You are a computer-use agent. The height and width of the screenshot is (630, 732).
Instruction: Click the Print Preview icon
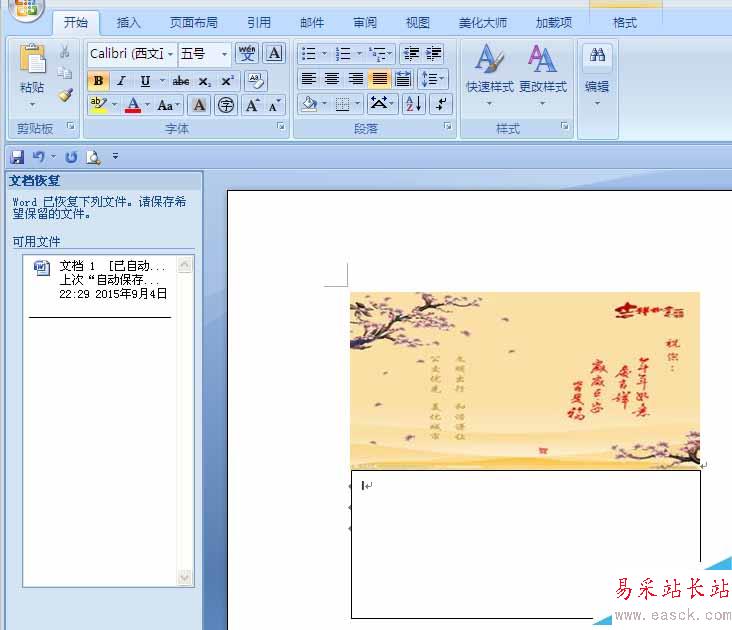pyautogui.click(x=93, y=157)
